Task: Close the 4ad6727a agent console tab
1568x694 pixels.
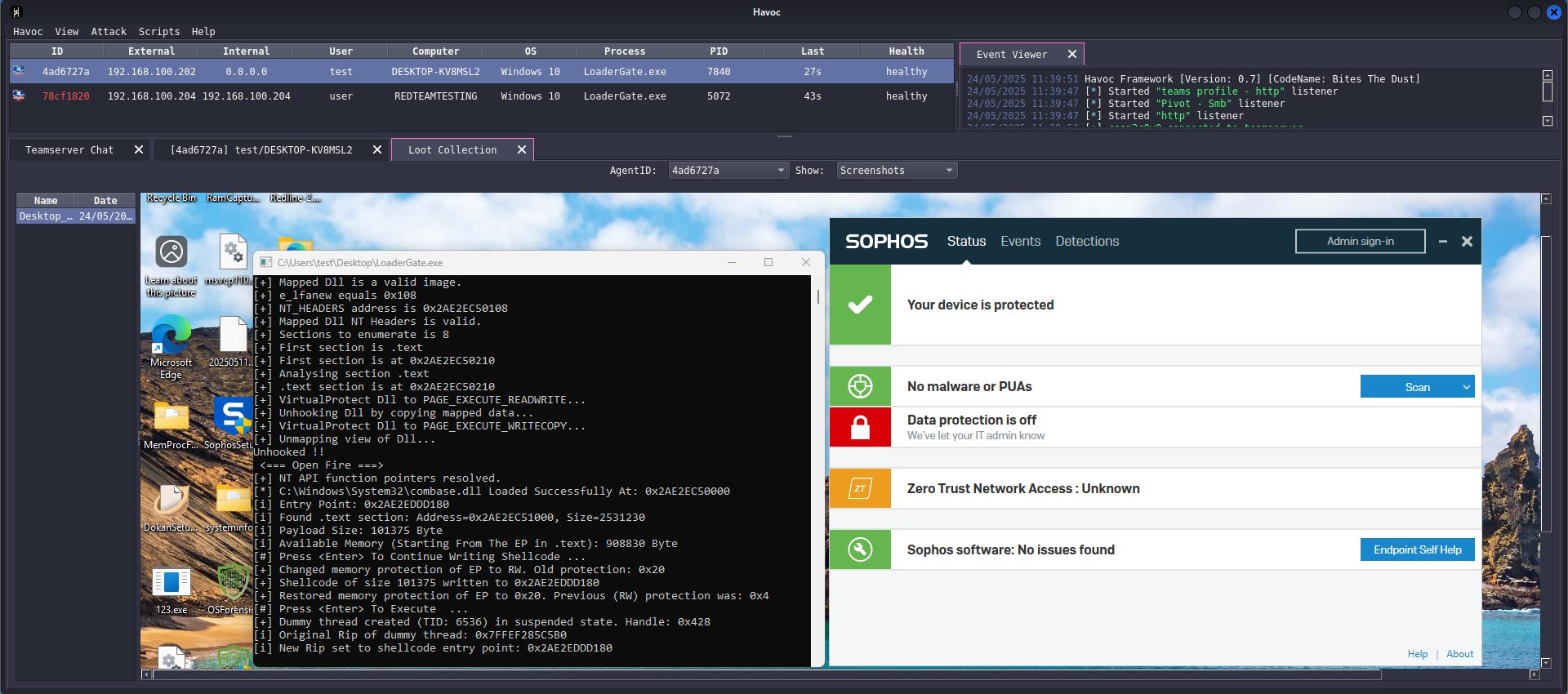Action: 377,150
